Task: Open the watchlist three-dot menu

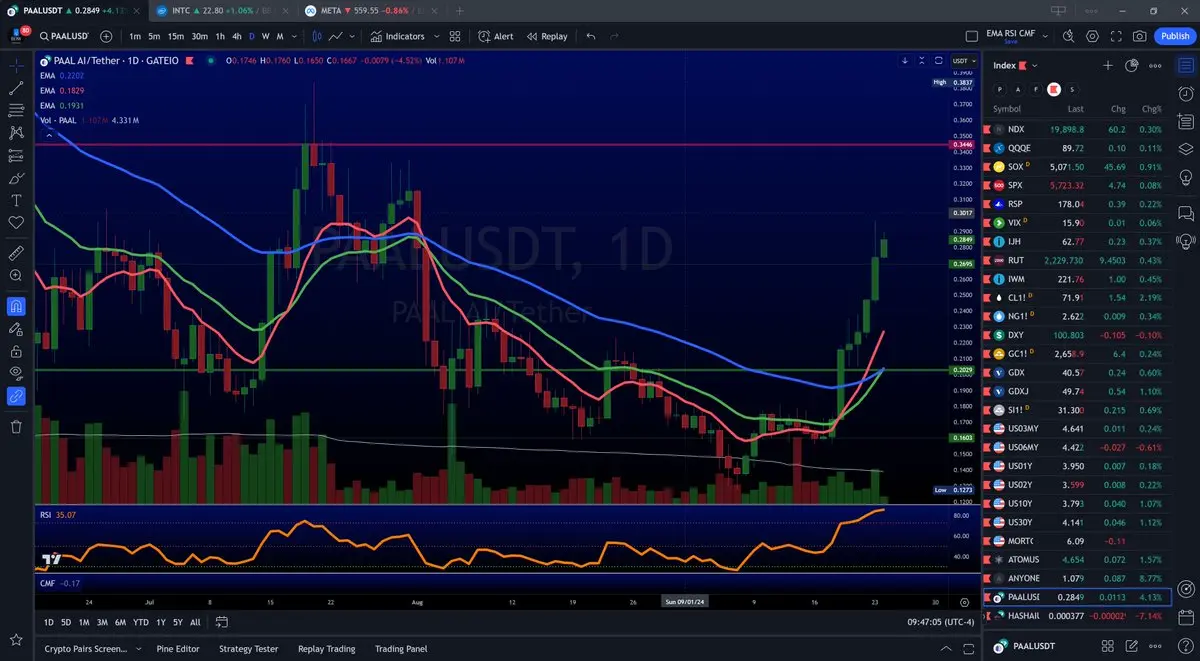Action: click(x=1155, y=65)
